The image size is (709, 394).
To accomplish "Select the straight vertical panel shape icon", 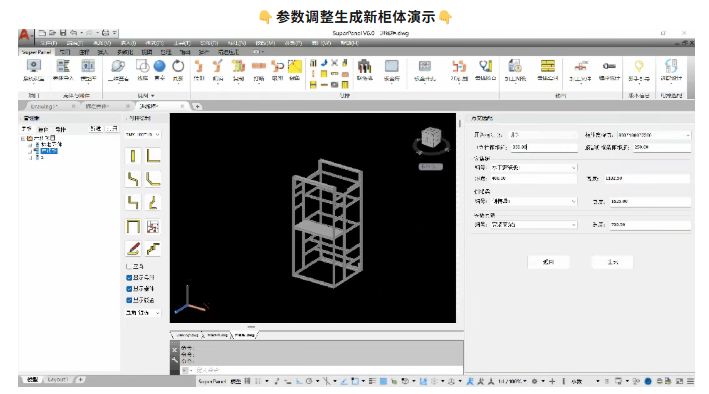I will [x=132, y=156].
